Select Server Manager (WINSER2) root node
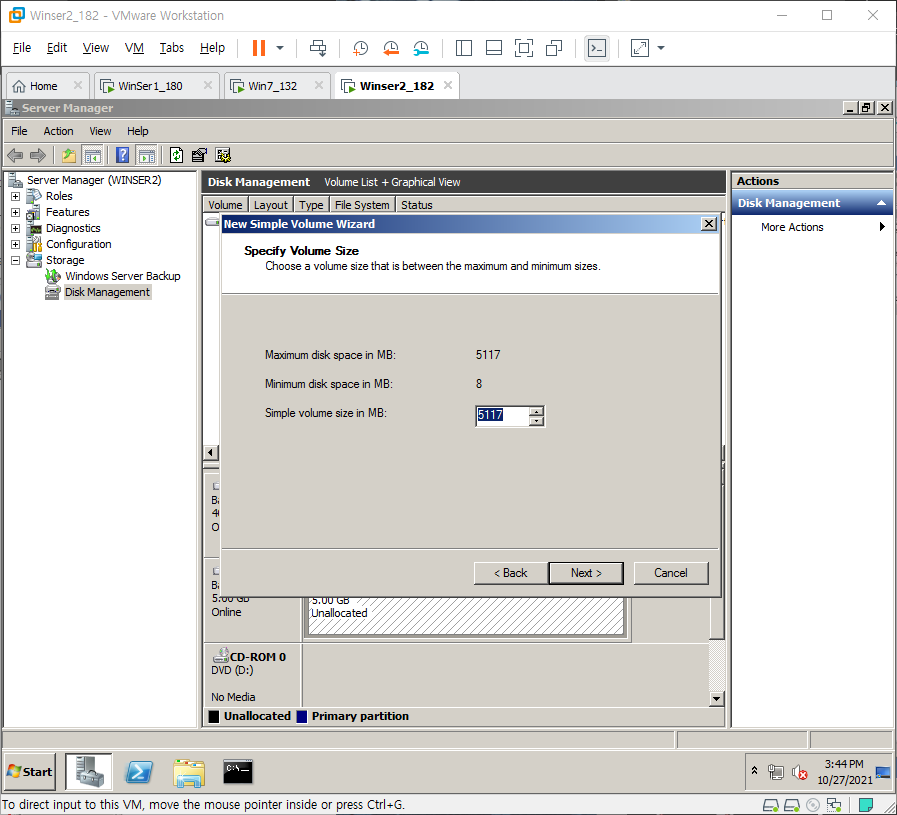The image size is (897, 815). coord(94,180)
